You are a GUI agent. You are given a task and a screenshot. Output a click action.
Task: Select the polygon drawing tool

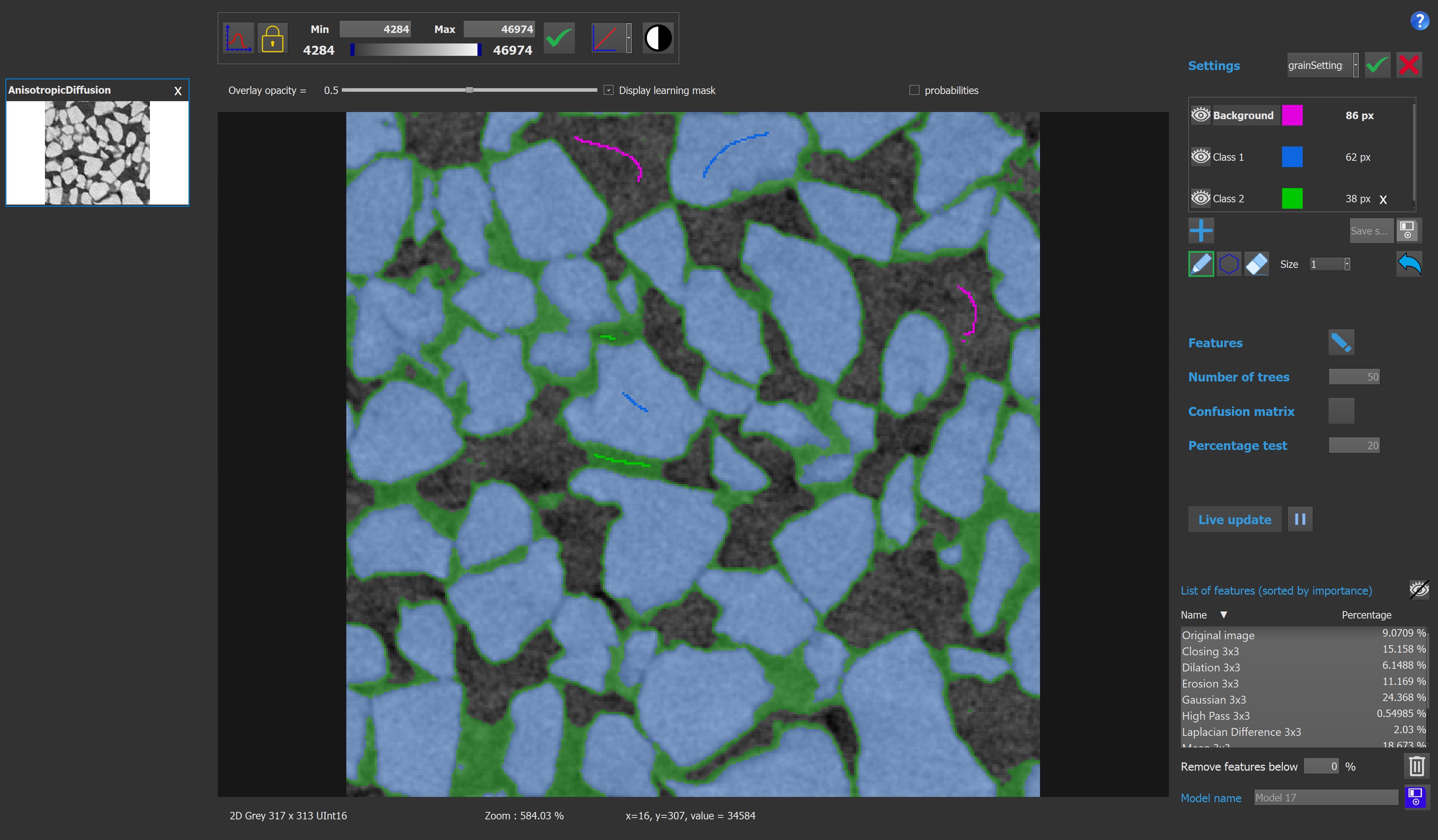coord(1229,264)
